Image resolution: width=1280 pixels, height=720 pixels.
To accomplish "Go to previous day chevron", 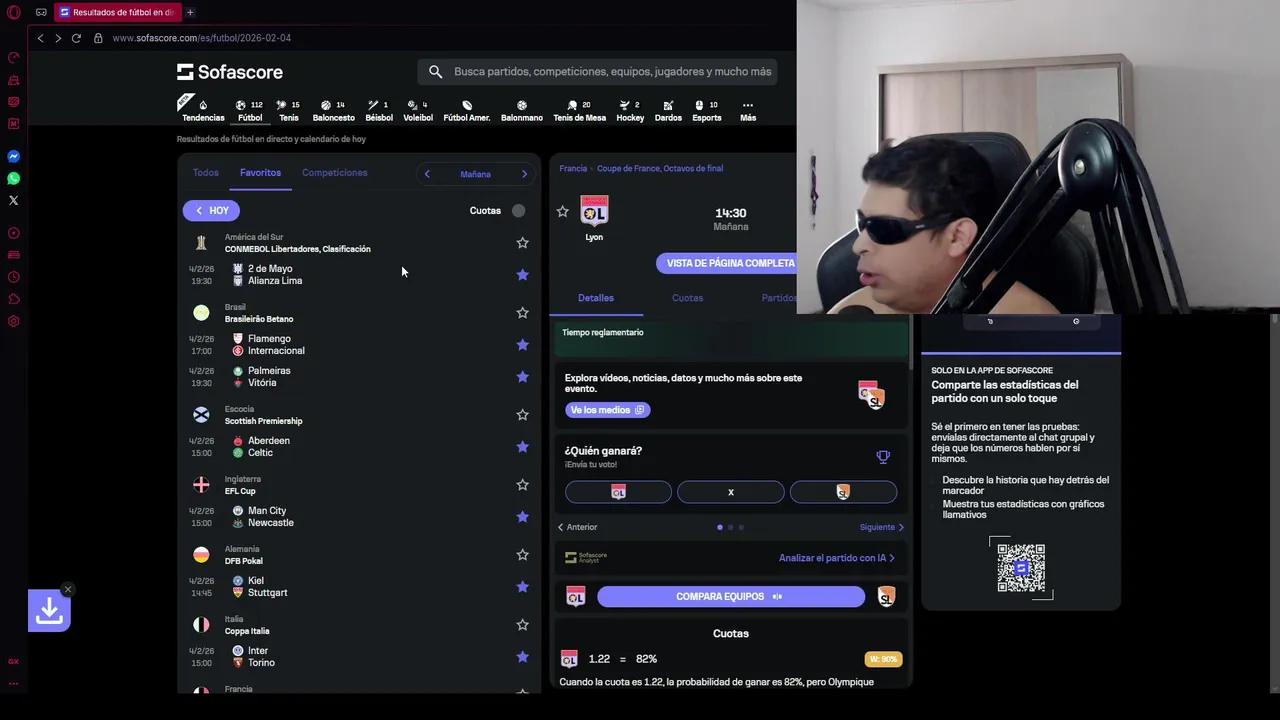I will click(x=427, y=174).
